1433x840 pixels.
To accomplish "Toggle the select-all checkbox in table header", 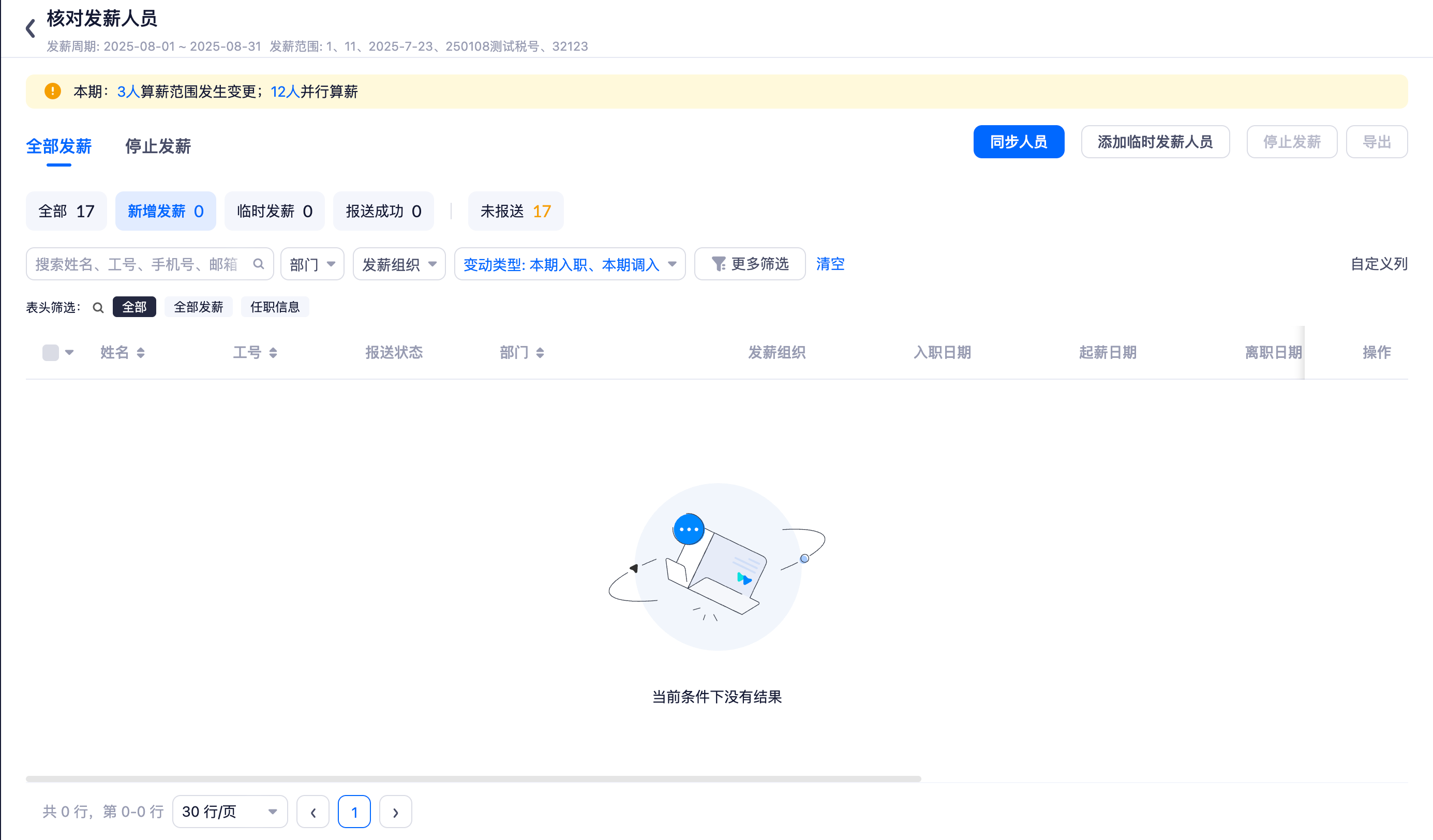I will coord(51,353).
